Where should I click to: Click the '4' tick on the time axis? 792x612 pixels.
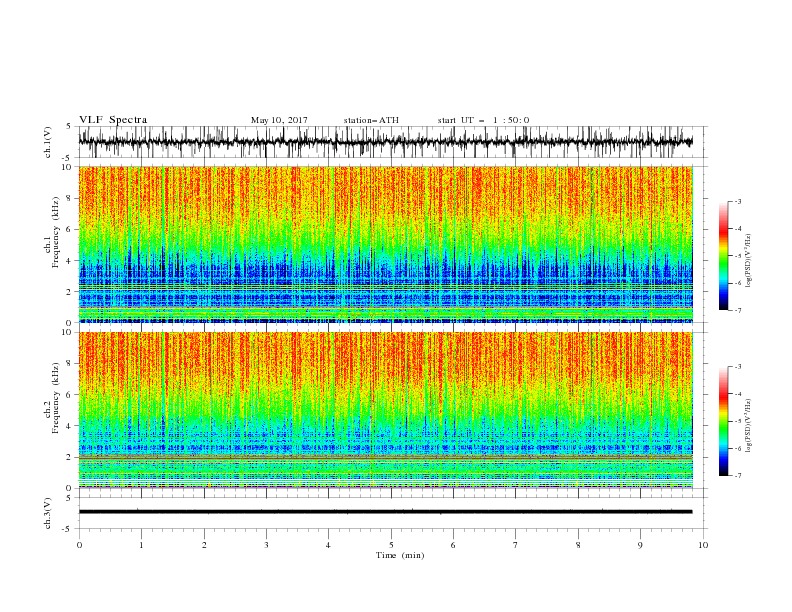(328, 545)
